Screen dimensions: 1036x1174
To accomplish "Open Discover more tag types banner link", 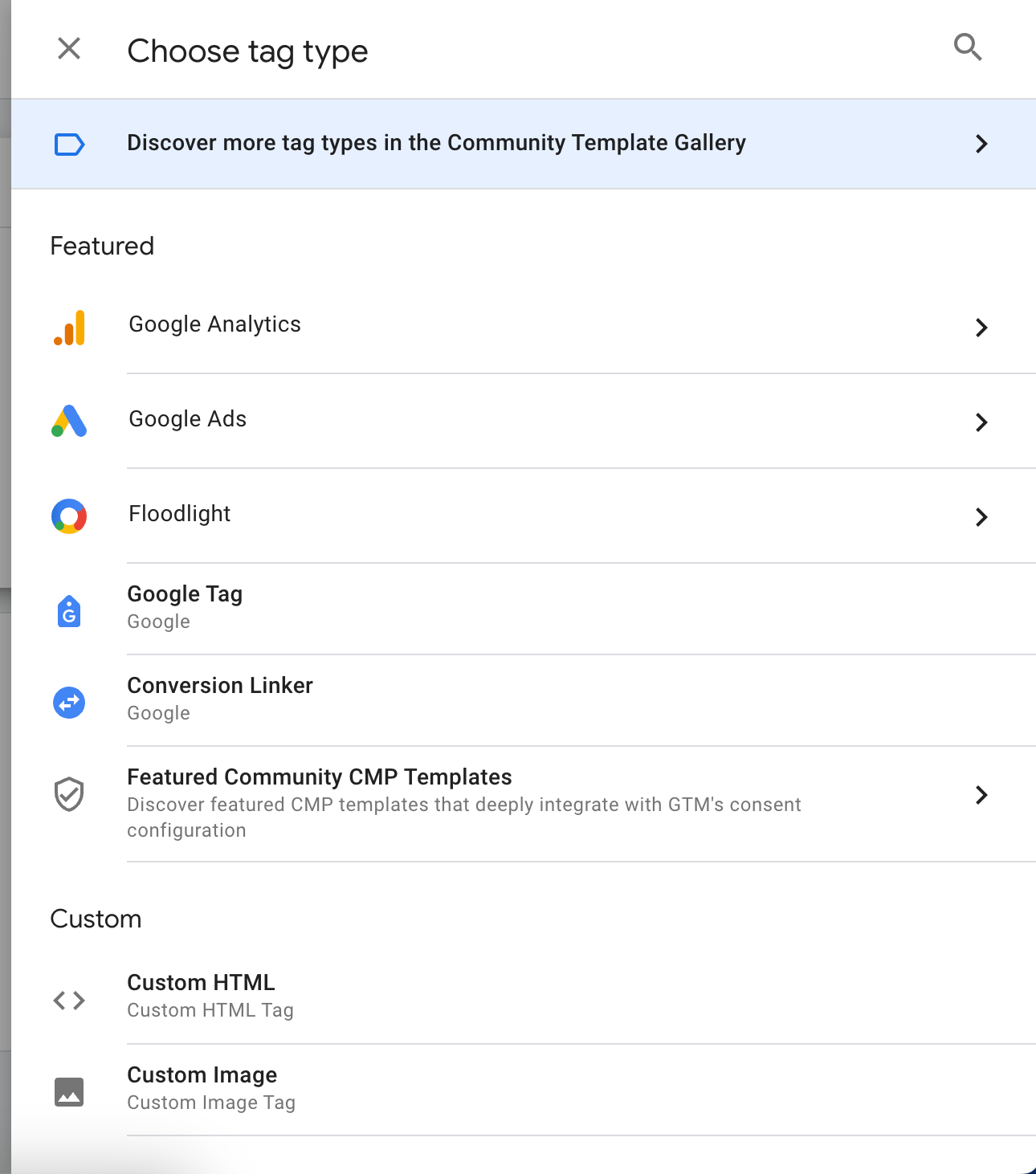I will (524, 144).
